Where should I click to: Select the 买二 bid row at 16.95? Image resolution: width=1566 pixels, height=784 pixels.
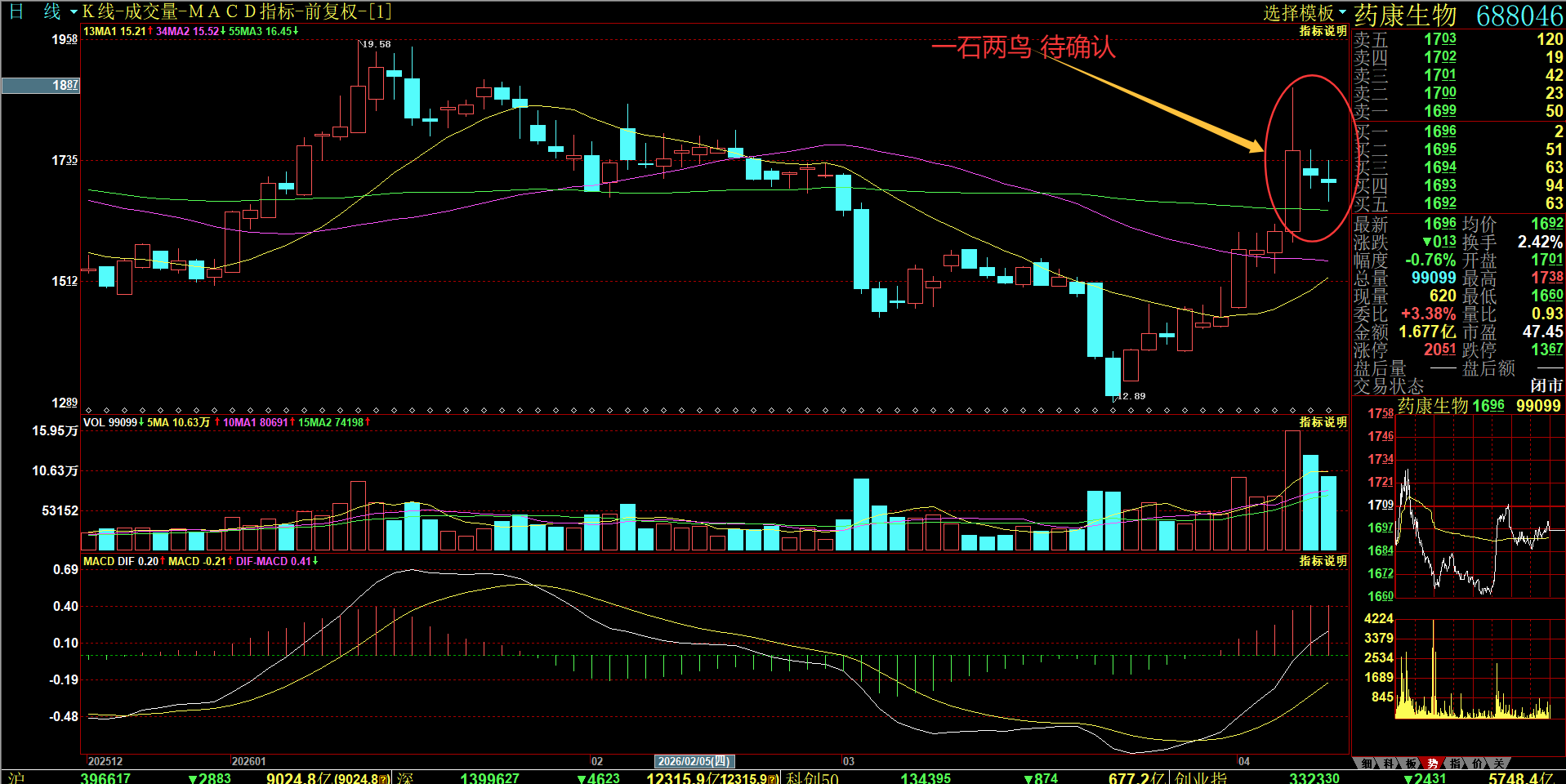coord(1458,149)
